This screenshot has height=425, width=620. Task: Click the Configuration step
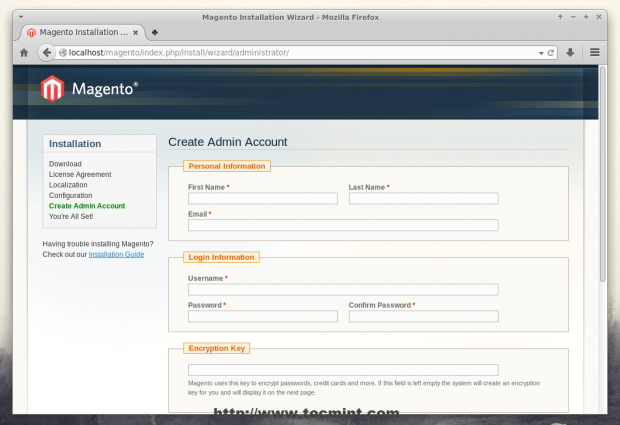click(70, 195)
